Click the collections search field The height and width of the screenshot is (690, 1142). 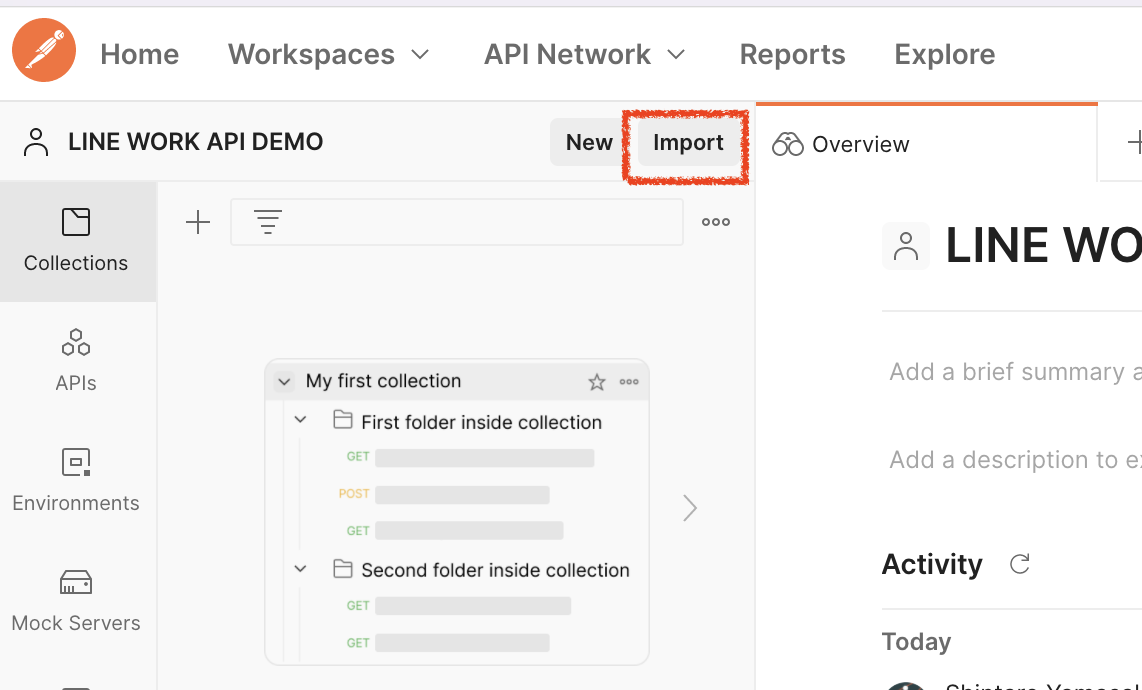click(x=460, y=222)
